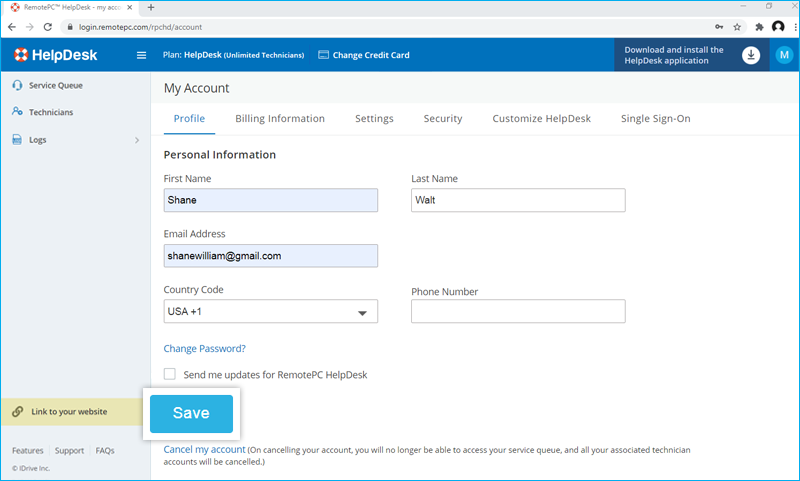Click the download HelpDesk application icon
The width and height of the screenshot is (800, 481).
[751, 55]
